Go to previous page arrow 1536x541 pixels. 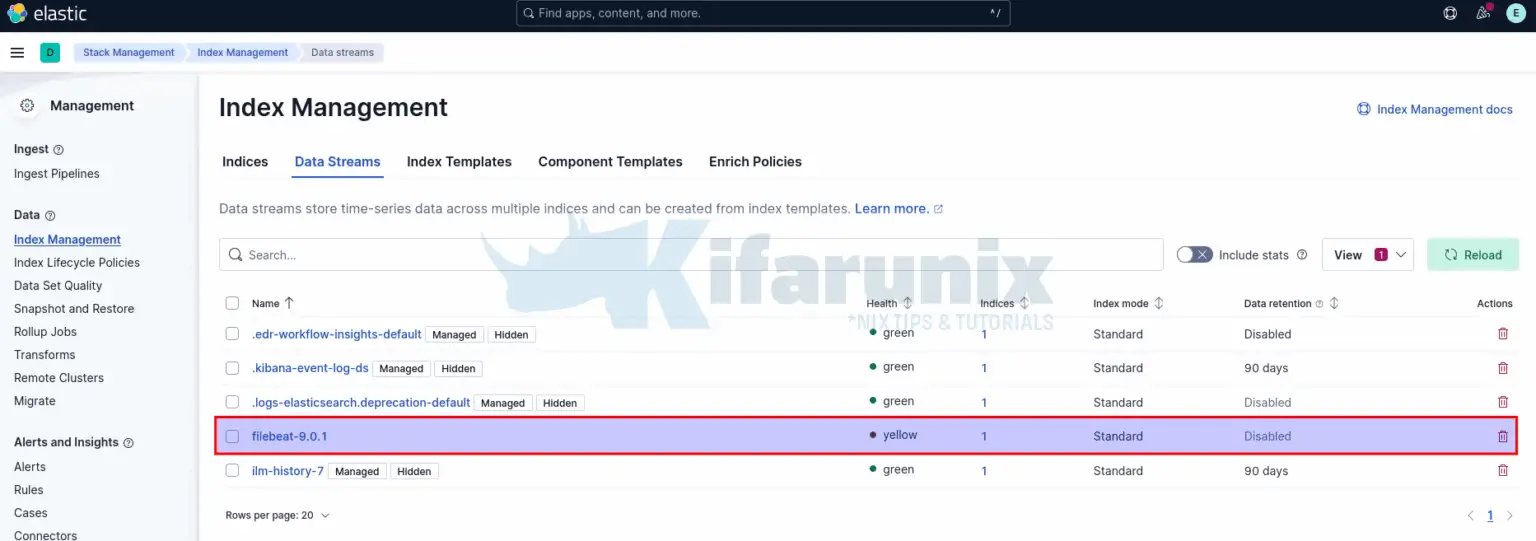point(1470,516)
